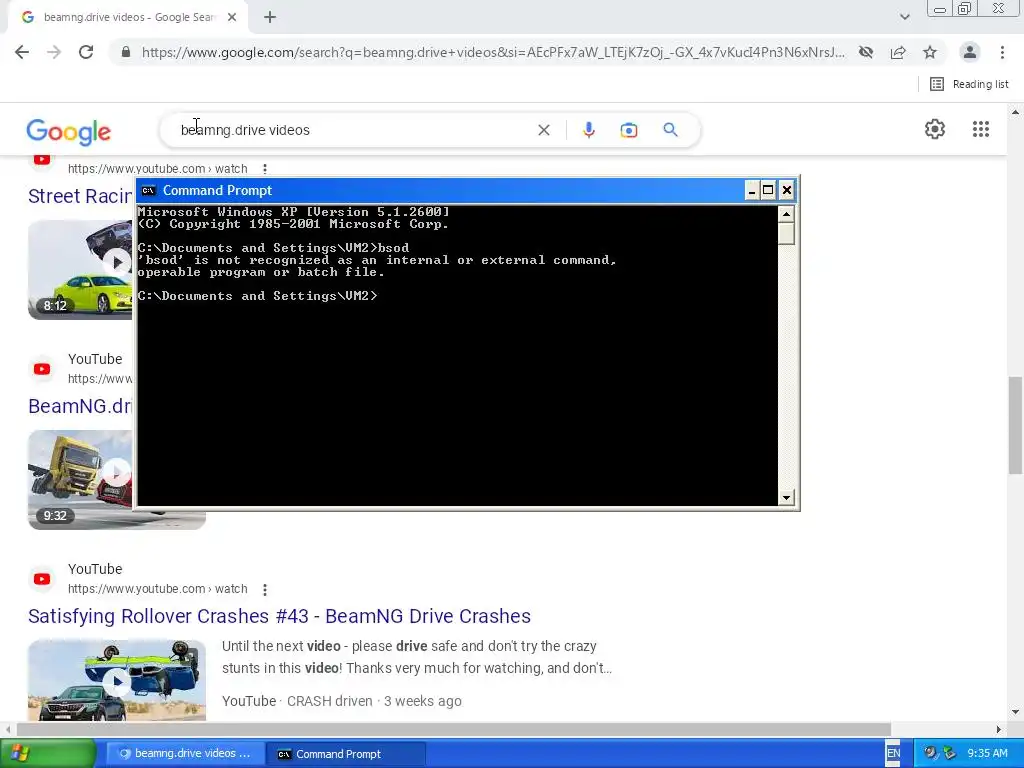
Task: Clear the search query with X
Action: 543,130
